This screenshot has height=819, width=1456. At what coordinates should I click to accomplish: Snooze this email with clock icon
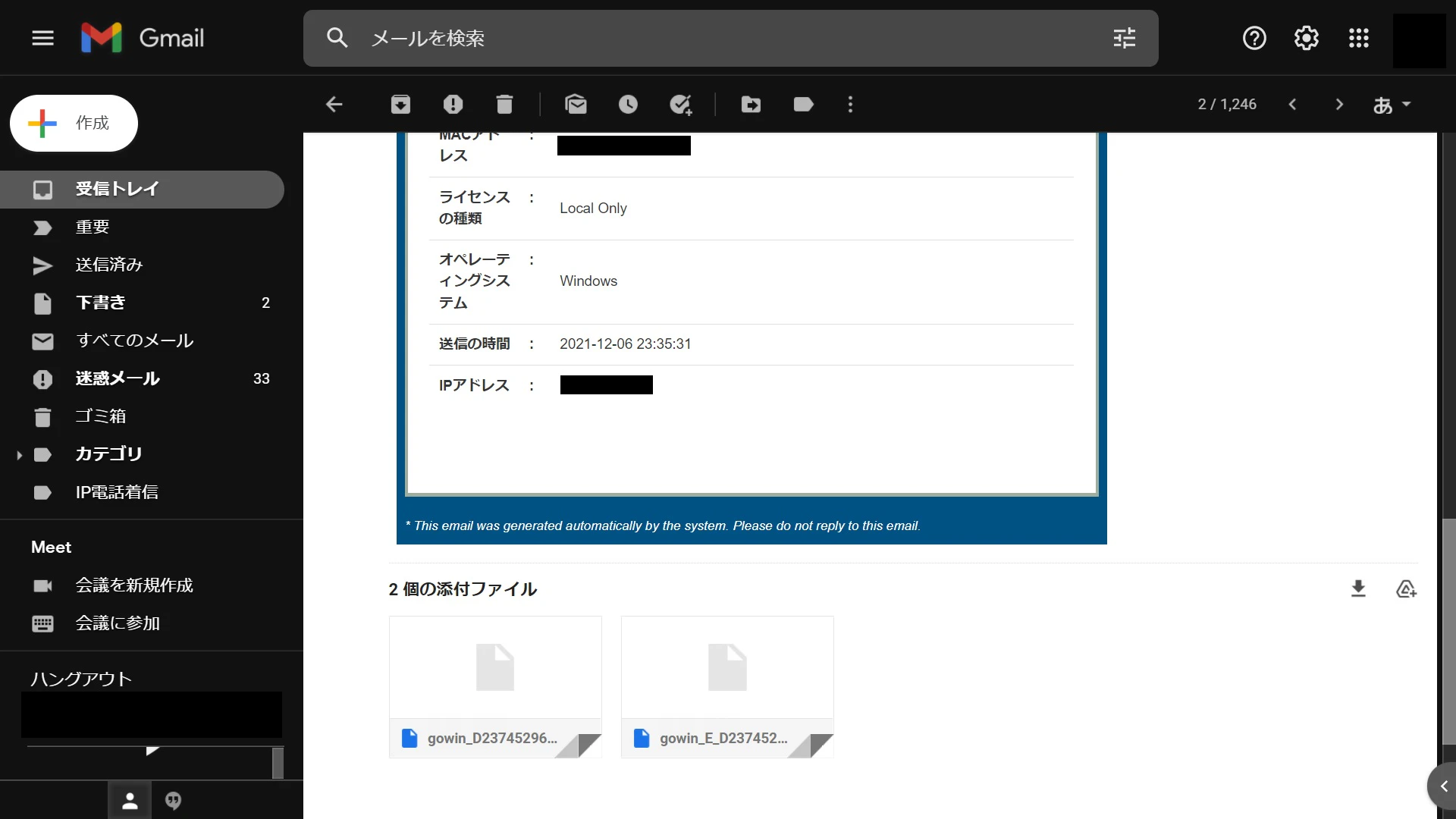[628, 105]
